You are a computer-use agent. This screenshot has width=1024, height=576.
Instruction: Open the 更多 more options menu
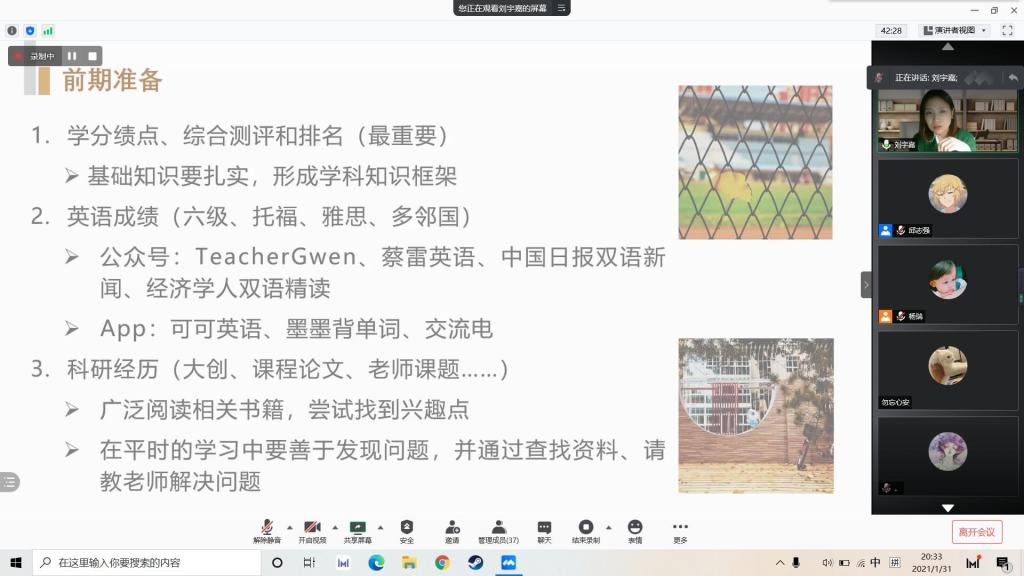(680, 530)
